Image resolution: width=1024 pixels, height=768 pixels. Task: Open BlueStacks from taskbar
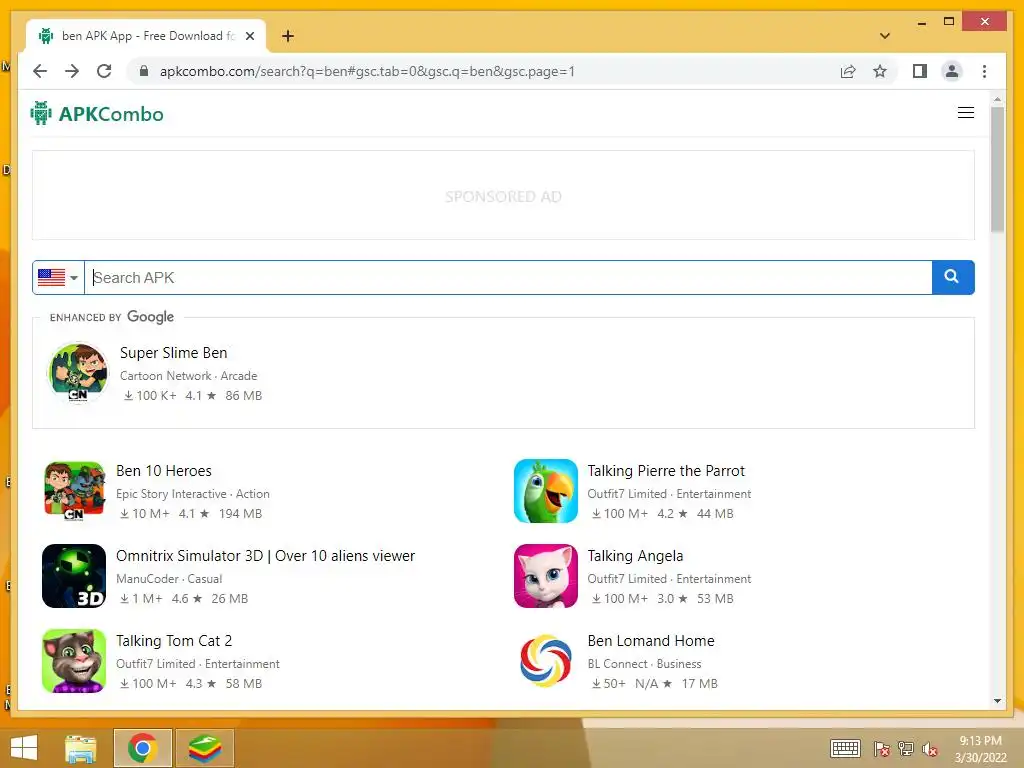(x=205, y=748)
